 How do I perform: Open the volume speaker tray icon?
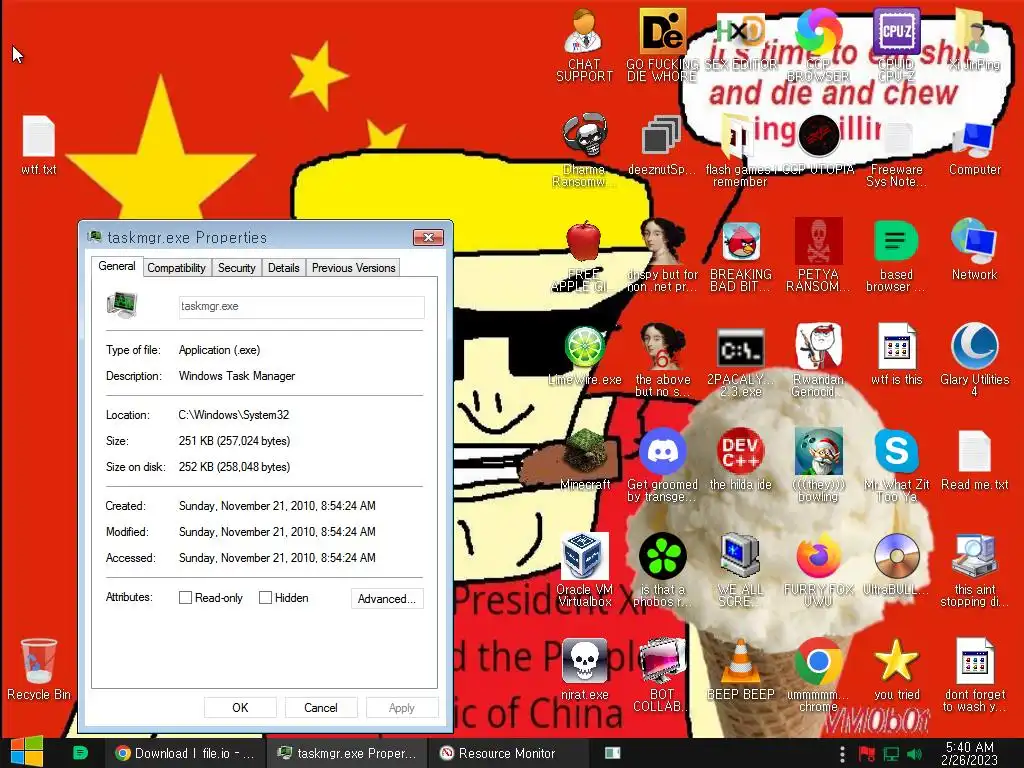point(914,754)
